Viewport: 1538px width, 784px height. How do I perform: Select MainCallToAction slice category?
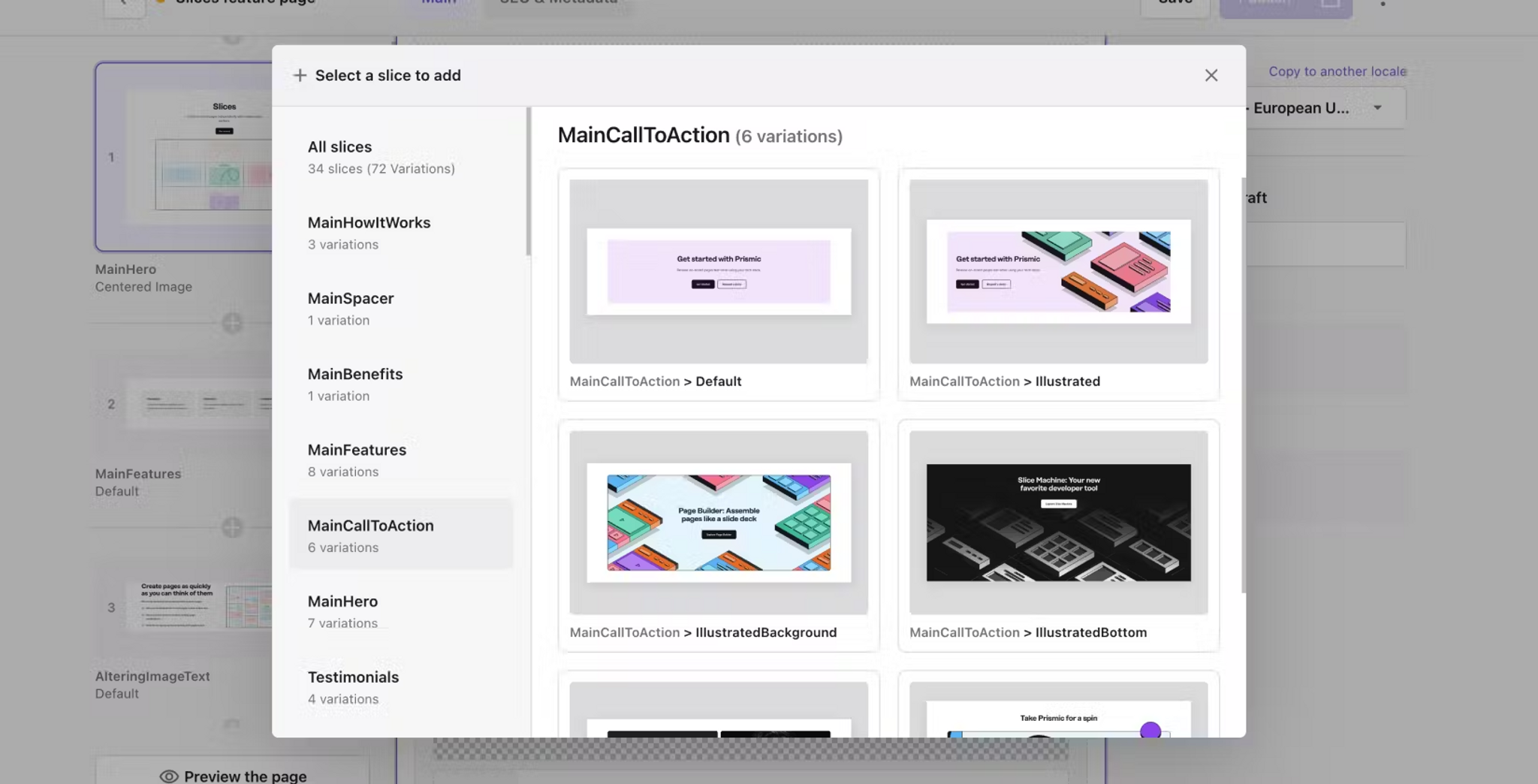click(x=401, y=535)
